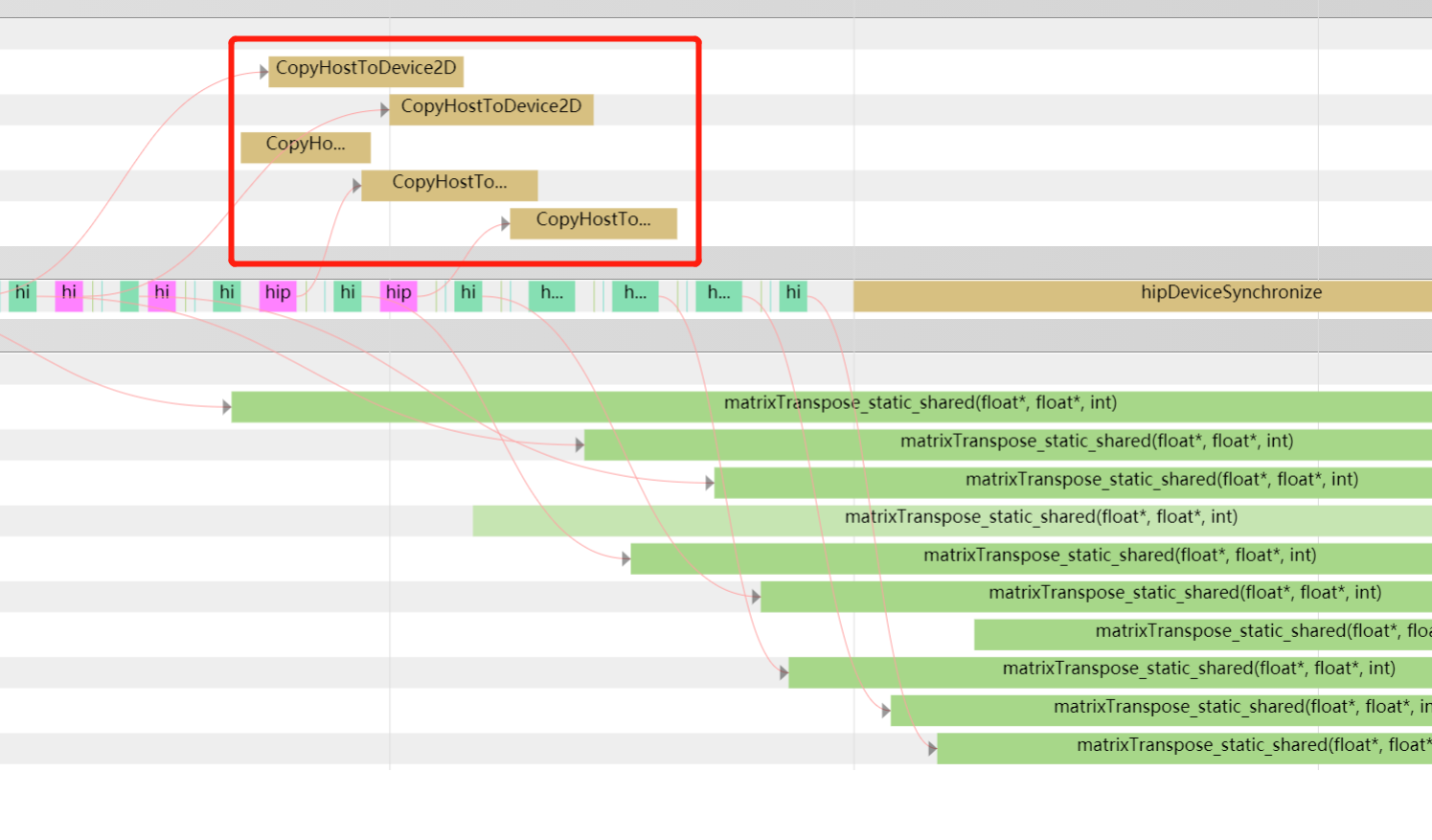1432x840 pixels.
Task: Click the arrow entering the first CopyHostToDevice2D
Action: pyautogui.click(x=263, y=69)
